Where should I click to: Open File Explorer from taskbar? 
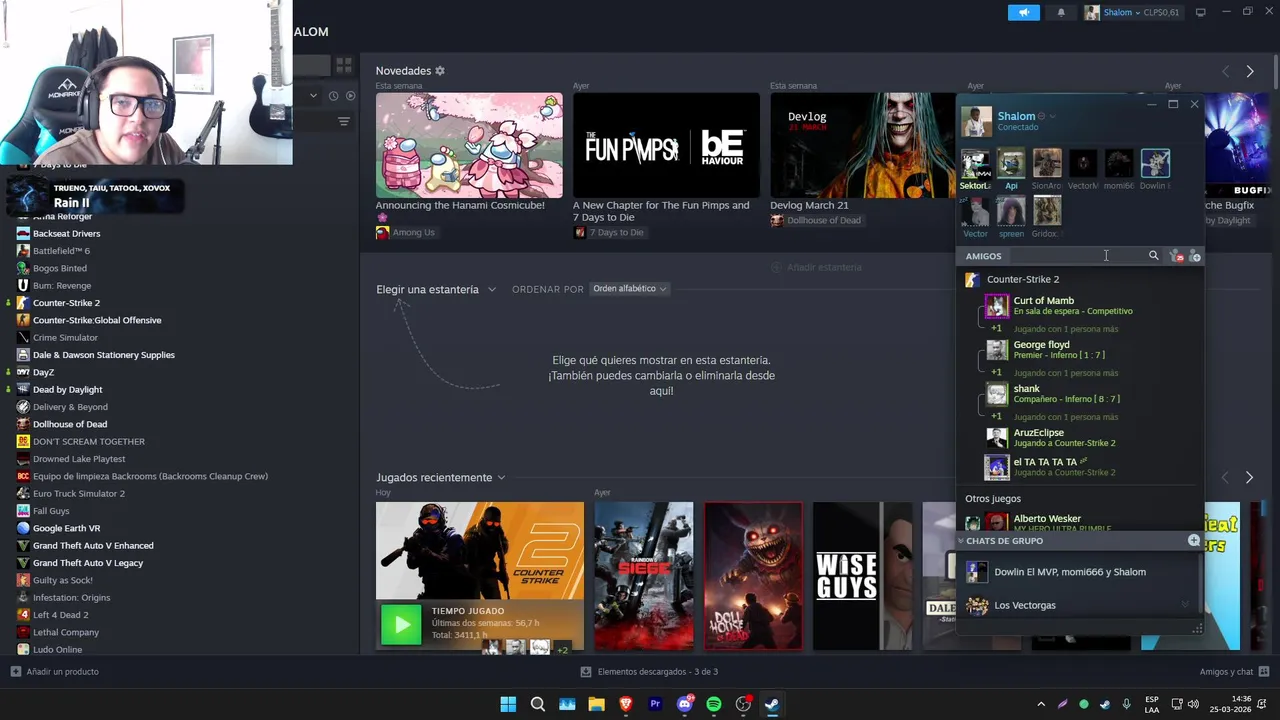pos(597,704)
